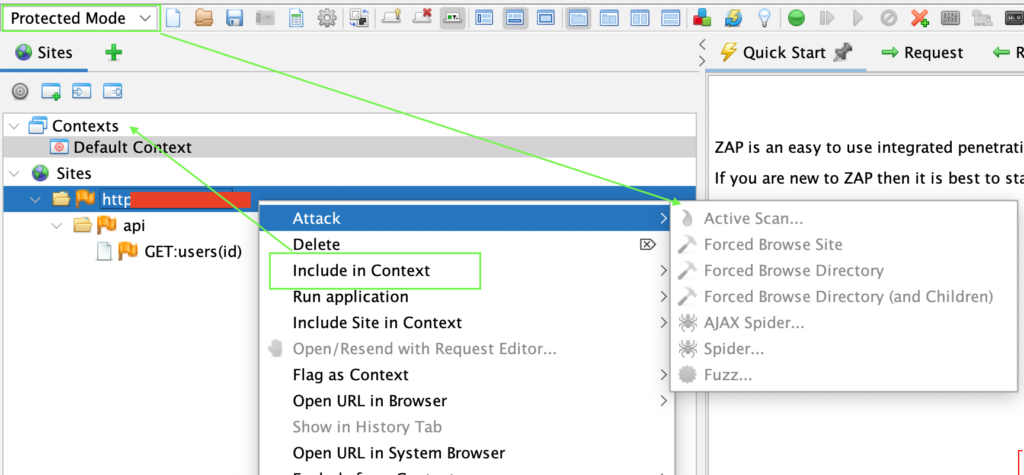This screenshot has height=475, width=1024.
Task: Click Check for Updates lightning icon
Action: (x=733, y=18)
